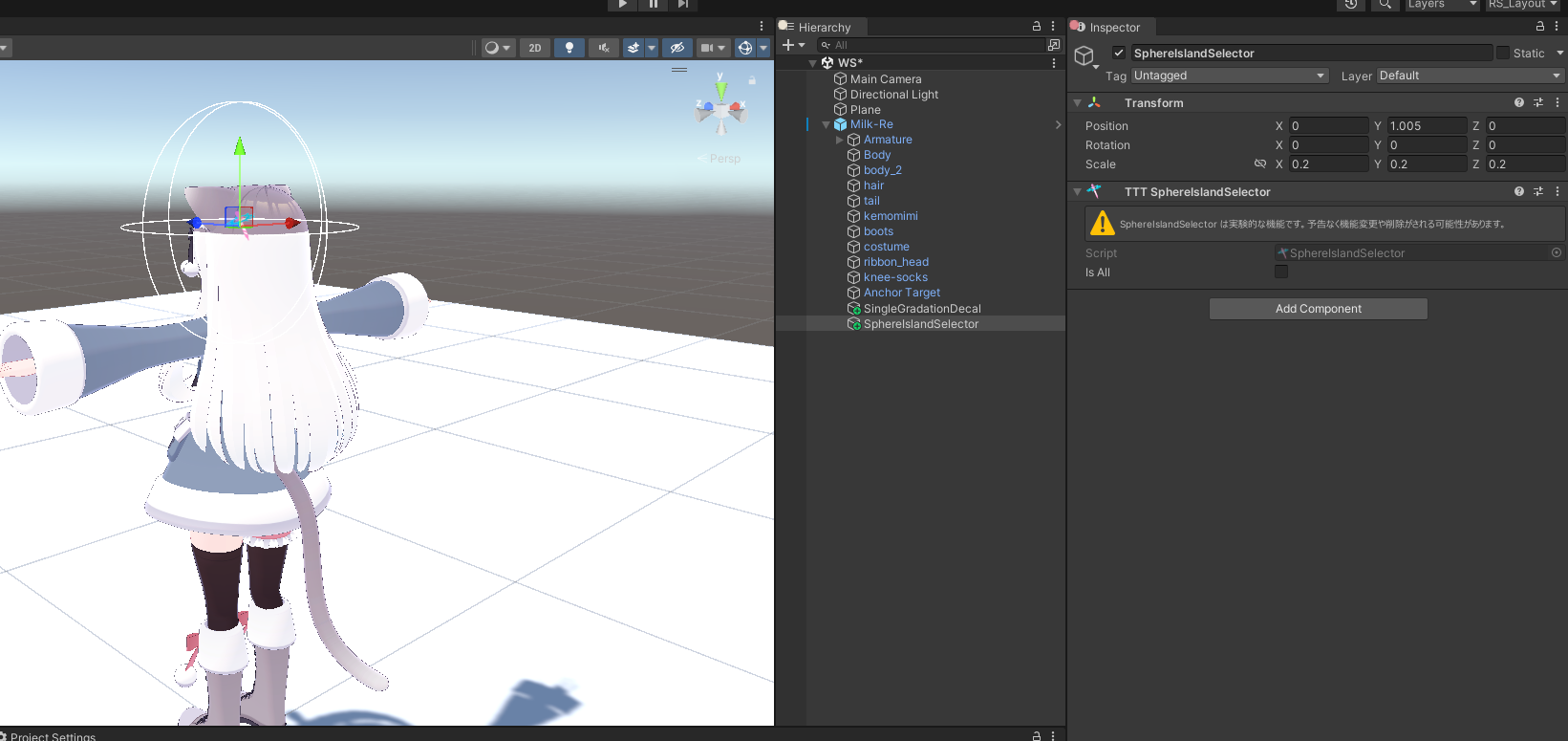The width and height of the screenshot is (1568, 741).
Task: Open the scene orientation gizmo
Action: click(720, 111)
